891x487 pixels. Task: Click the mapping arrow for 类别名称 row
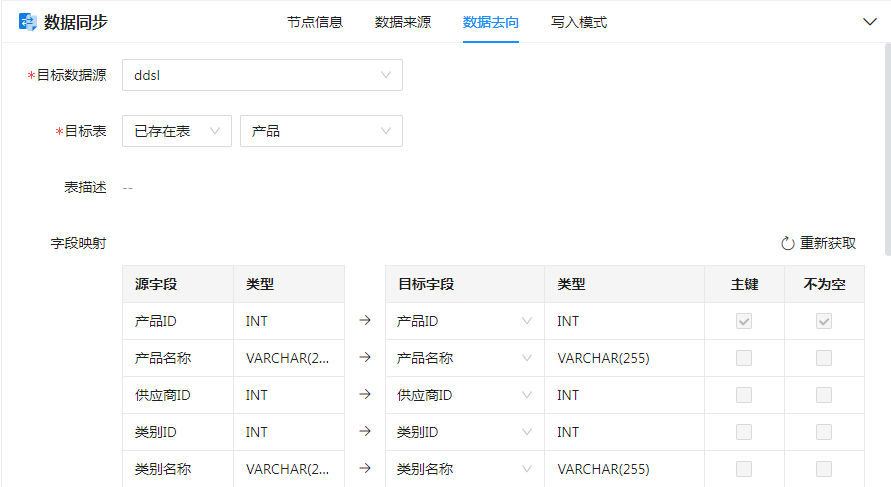click(x=365, y=468)
